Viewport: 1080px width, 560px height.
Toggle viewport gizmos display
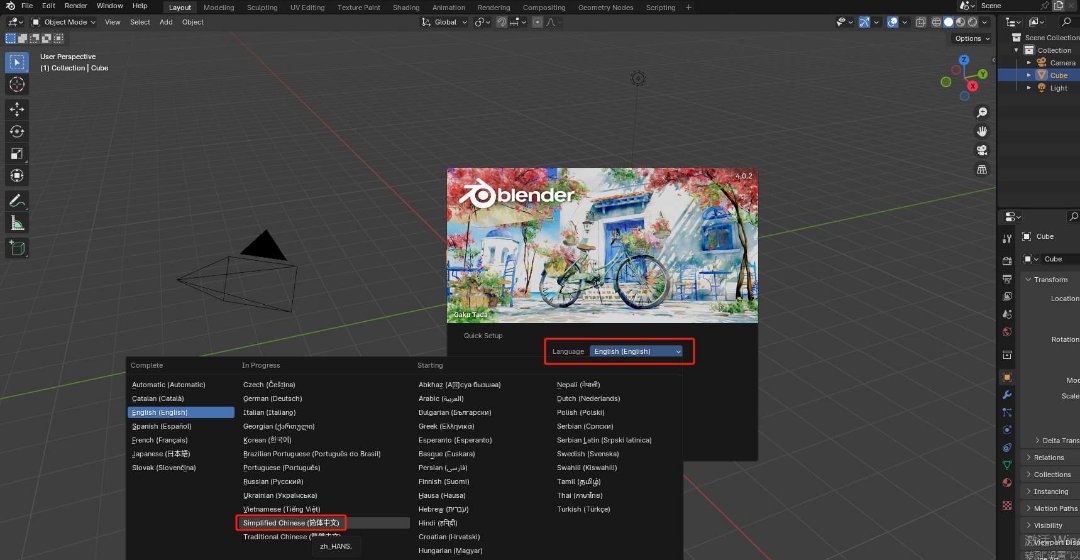click(865, 22)
